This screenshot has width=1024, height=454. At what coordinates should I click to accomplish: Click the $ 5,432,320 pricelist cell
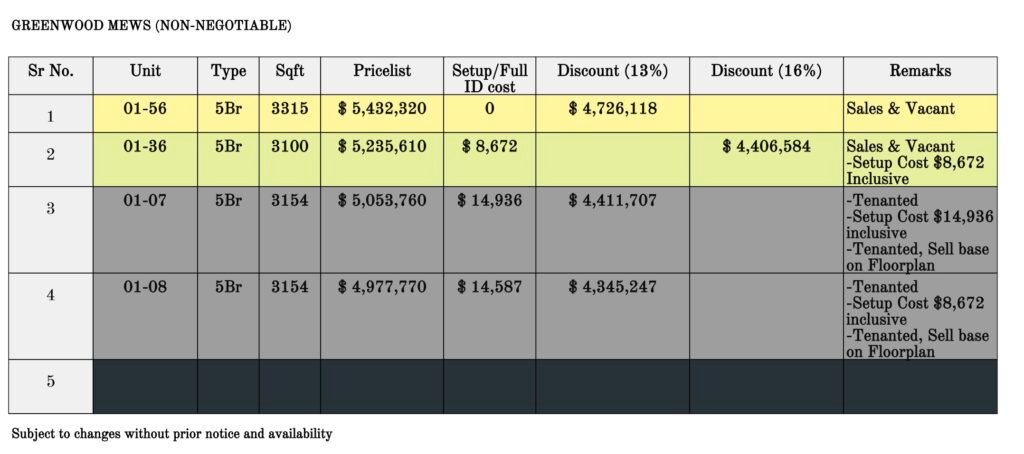pyautogui.click(x=382, y=114)
